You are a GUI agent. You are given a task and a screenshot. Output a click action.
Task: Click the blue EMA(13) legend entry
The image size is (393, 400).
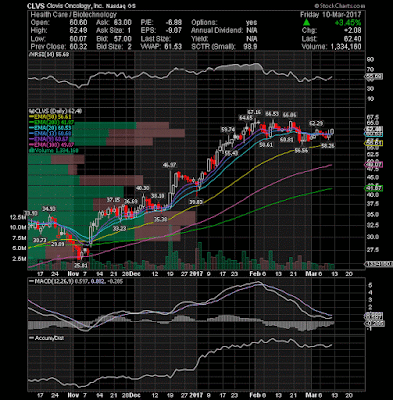(x=50, y=133)
